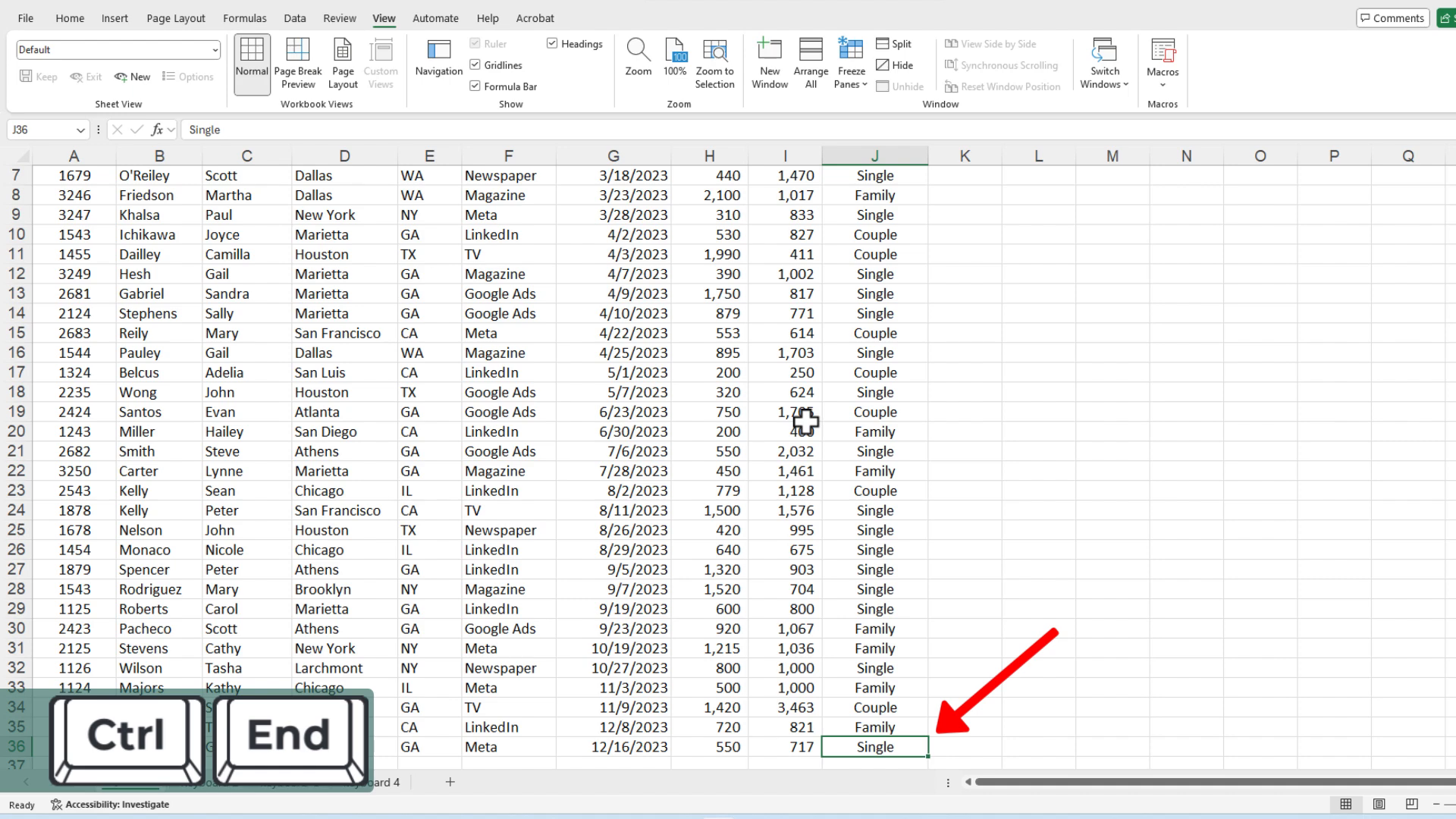Disable the Formula Bar checkbox
This screenshot has width=1456, height=819.
[x=475, y=86]
